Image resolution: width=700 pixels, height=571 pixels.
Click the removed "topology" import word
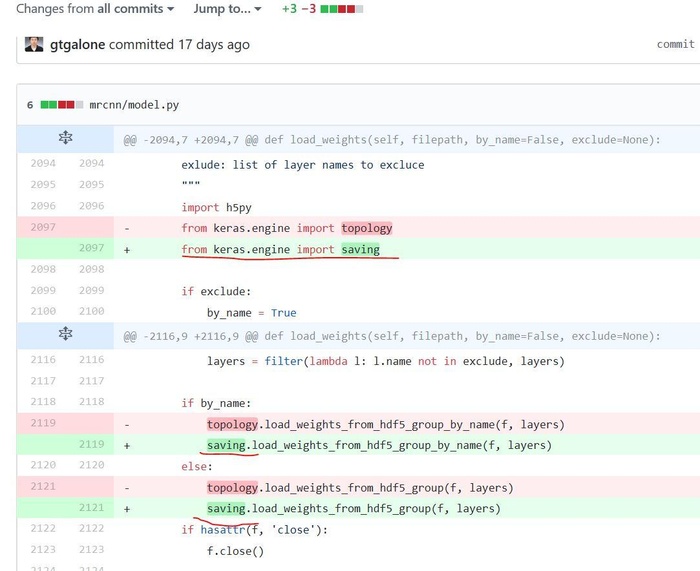[x=367, y=228]
